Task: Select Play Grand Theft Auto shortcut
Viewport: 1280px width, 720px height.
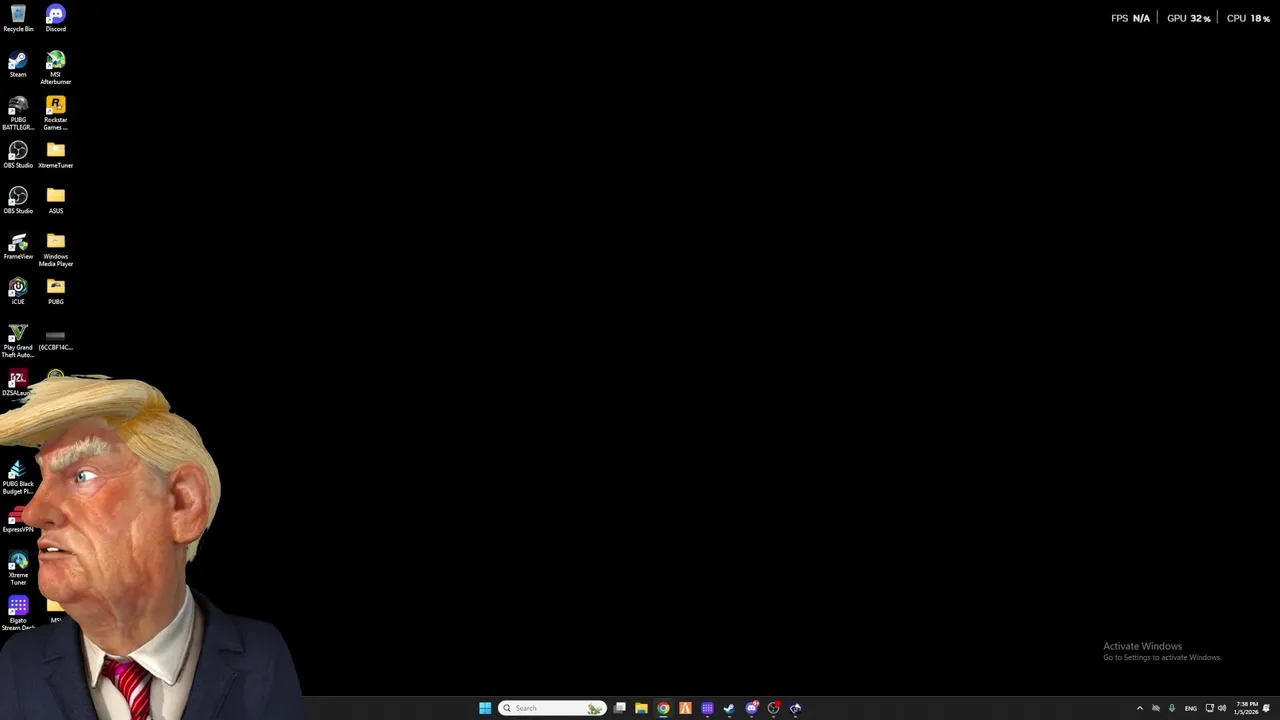Action: (18, 341)
